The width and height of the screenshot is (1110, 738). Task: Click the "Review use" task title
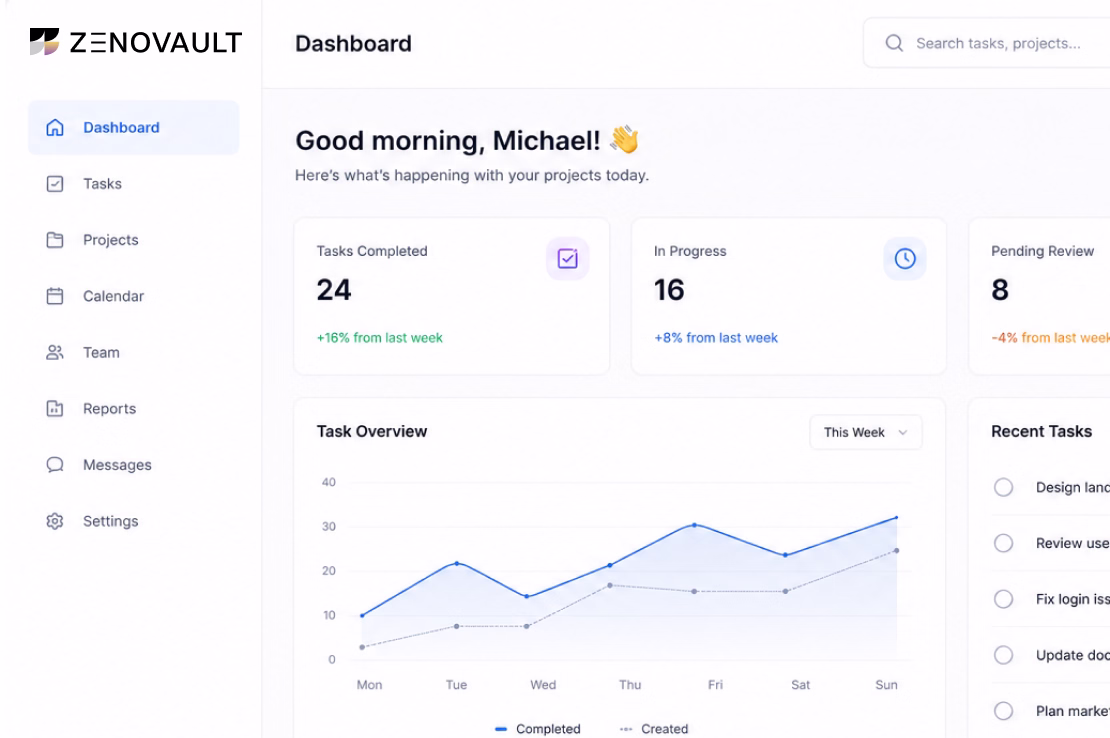pos(1072,543)
